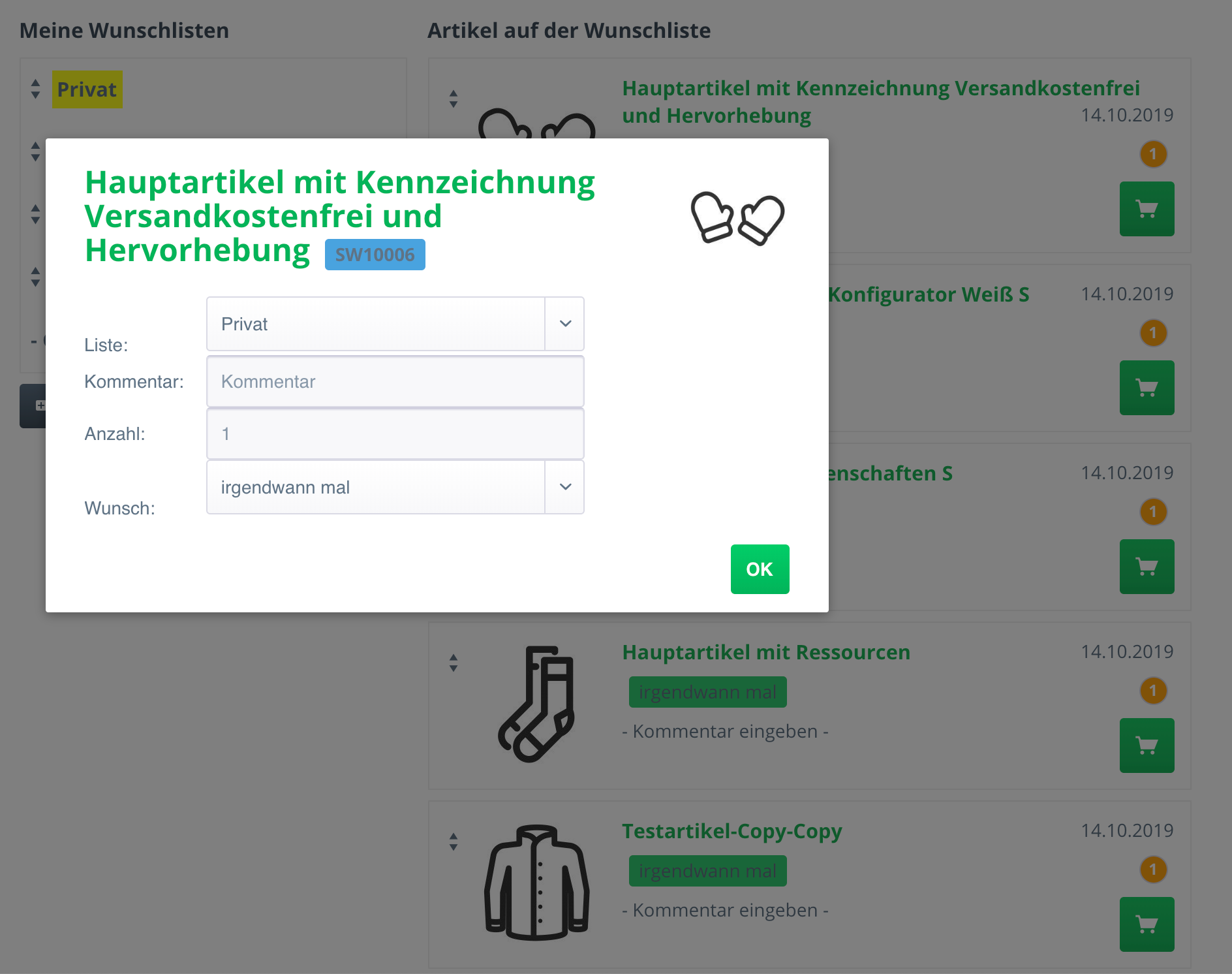Click irgendwann mal tag on Ressourcen article
The image size is (1232, 974).
pos(708,692)
